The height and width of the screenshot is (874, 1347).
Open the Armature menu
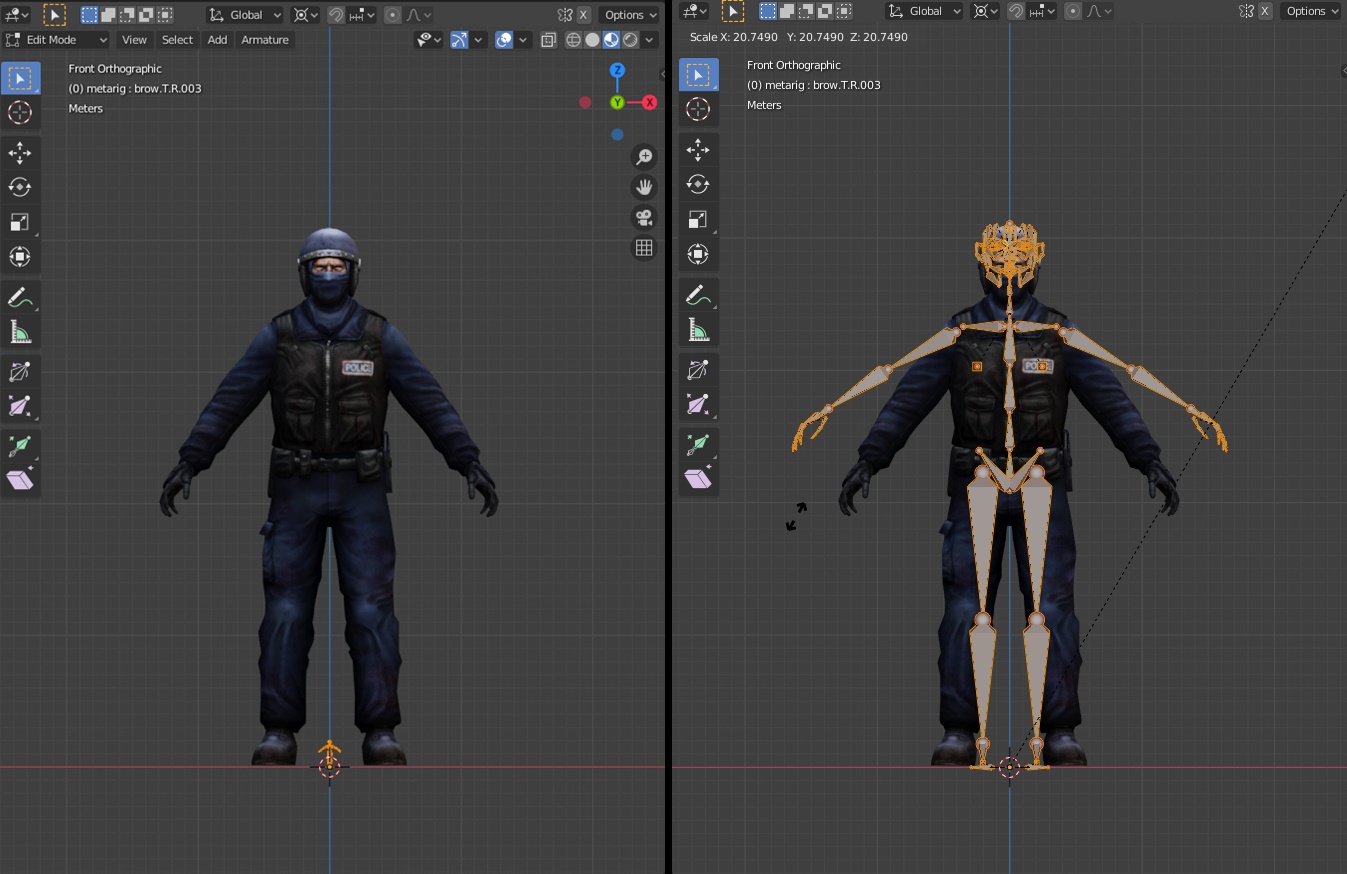pyautogui.click(x=264, y=40)
